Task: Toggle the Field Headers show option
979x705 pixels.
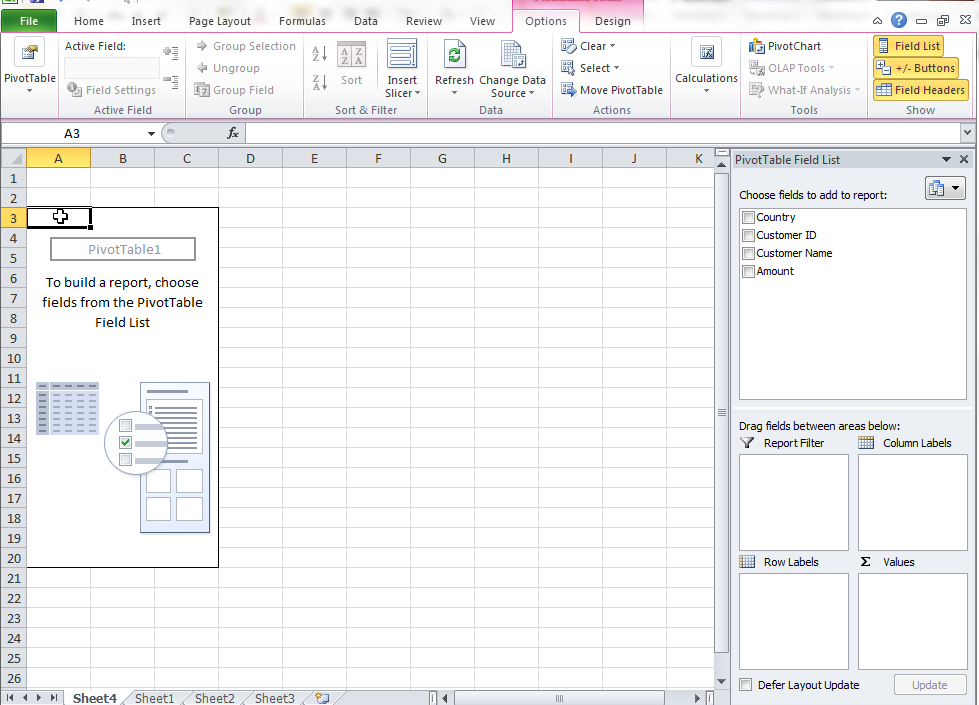Action: click(x=921, y=89)
